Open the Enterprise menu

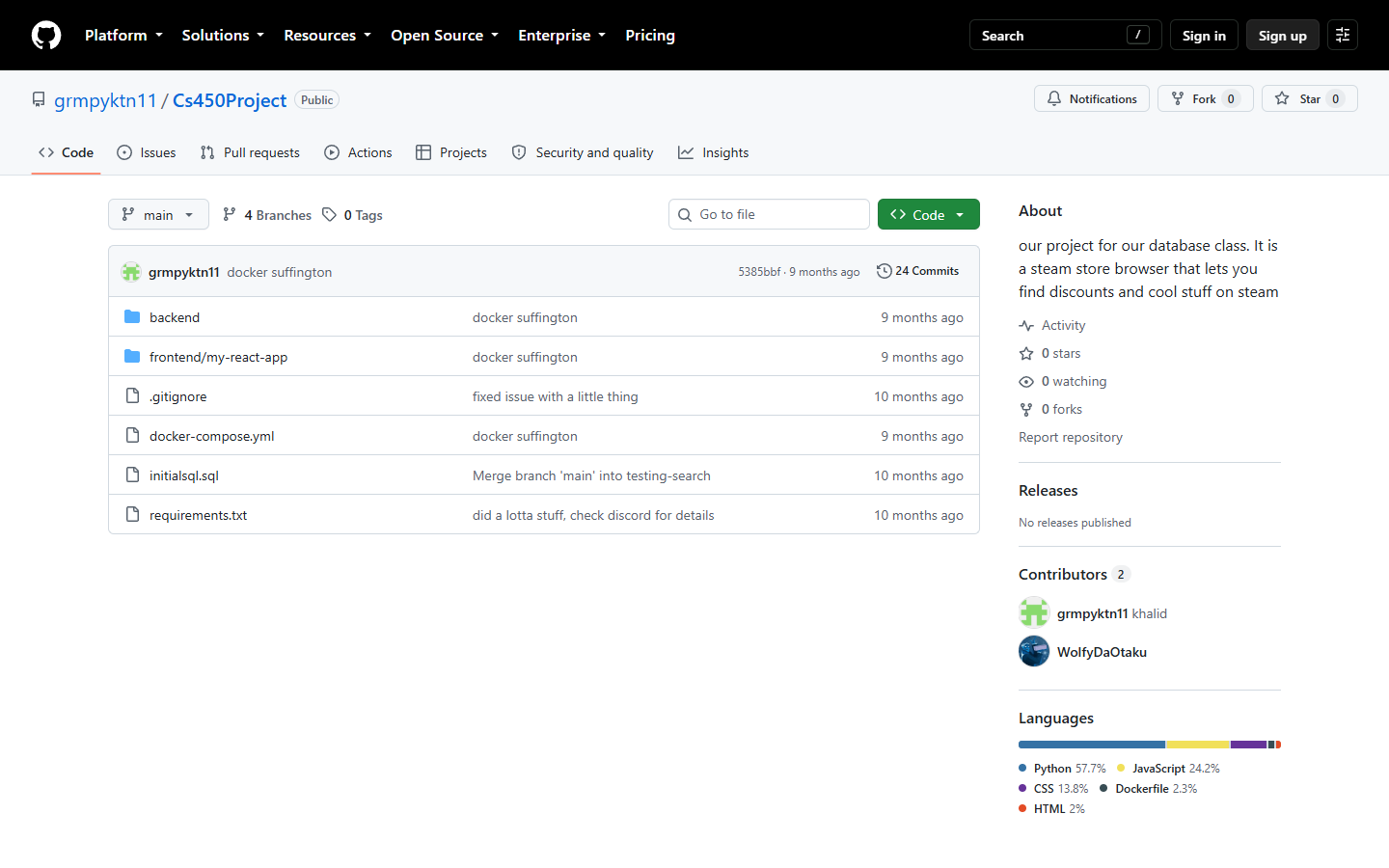coord(561,36)
